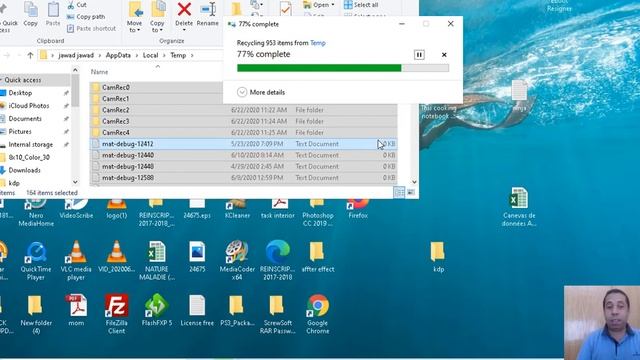Select the Microsoft Edge REINSCRIP 2017-2018 icon
Image resolution: width=640 pixels, height=360 pixels.
pyautogui.click(x=277, y=260)
